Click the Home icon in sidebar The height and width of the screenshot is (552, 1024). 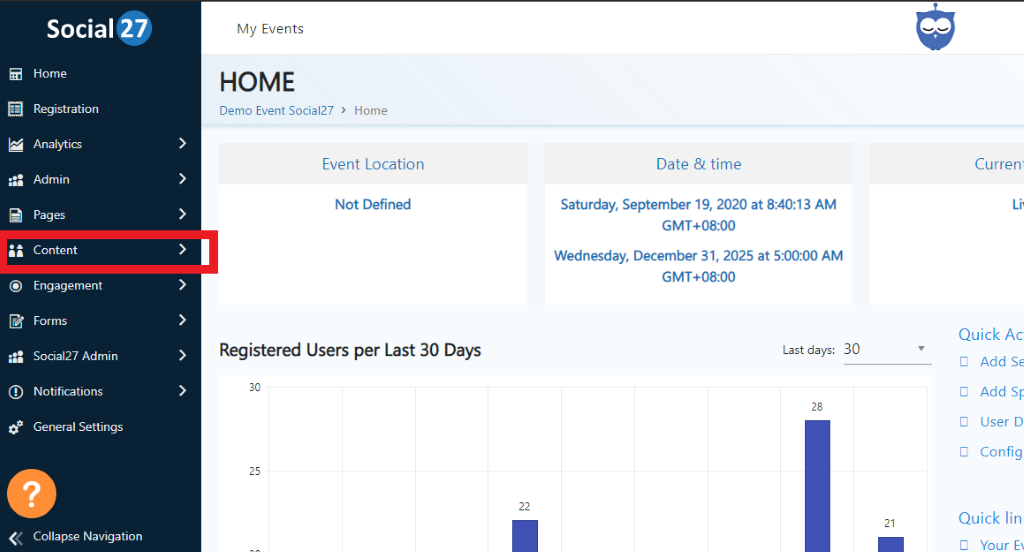click(x=15, y=74)
